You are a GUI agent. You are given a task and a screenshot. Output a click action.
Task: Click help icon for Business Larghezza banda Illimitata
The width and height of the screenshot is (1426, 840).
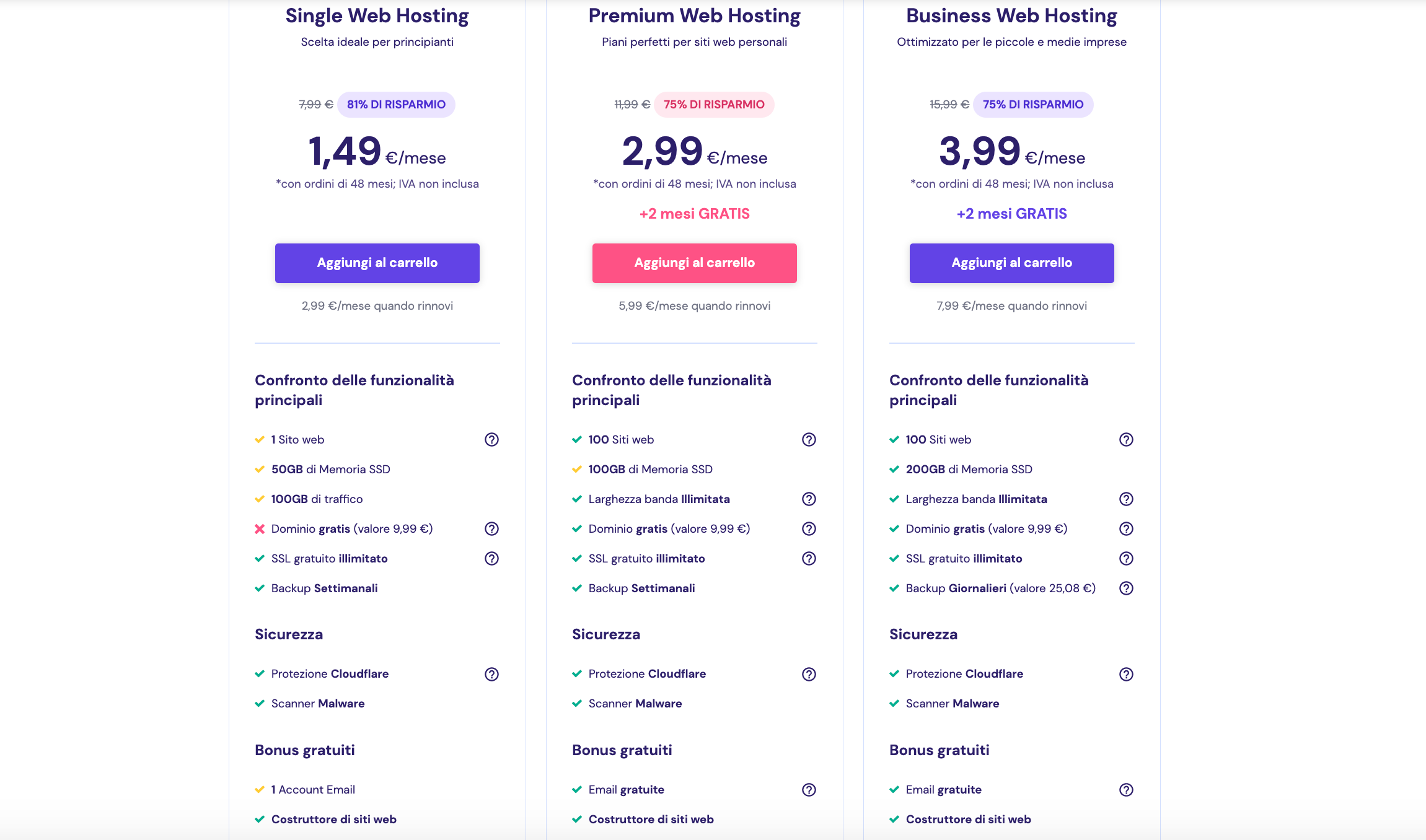point(1126,499)
